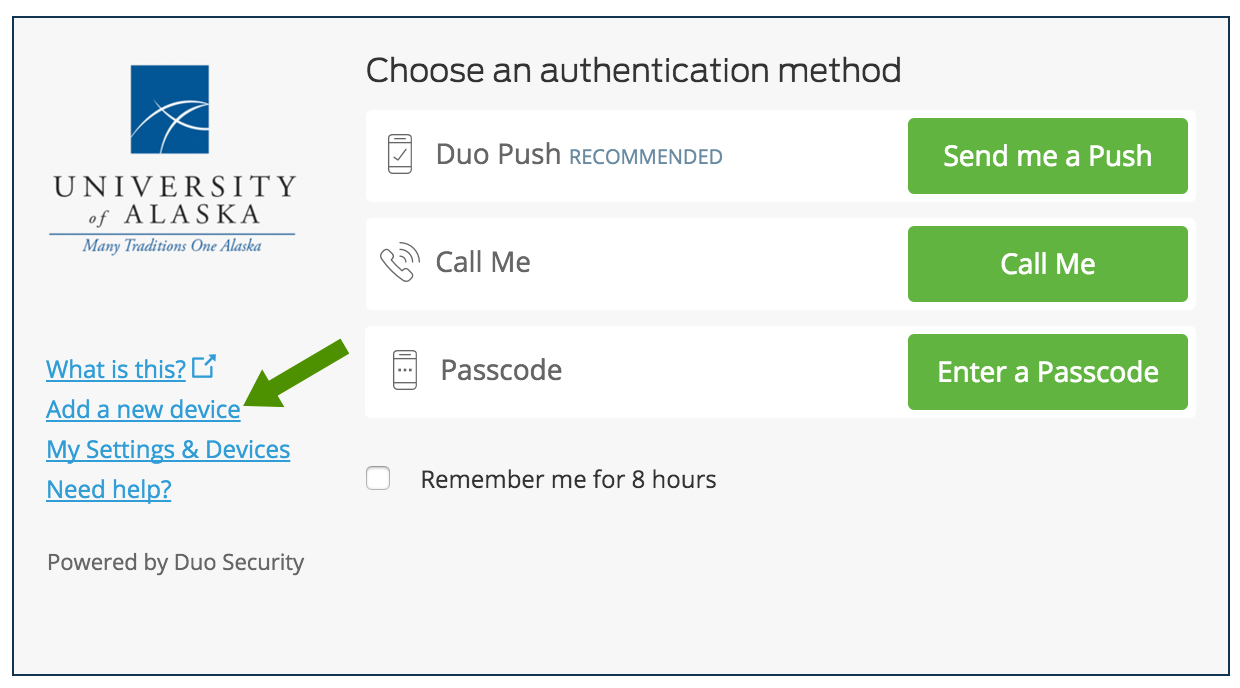1240x688 pixels.
Task: Open the What is this? link
Action: point(116,369)
